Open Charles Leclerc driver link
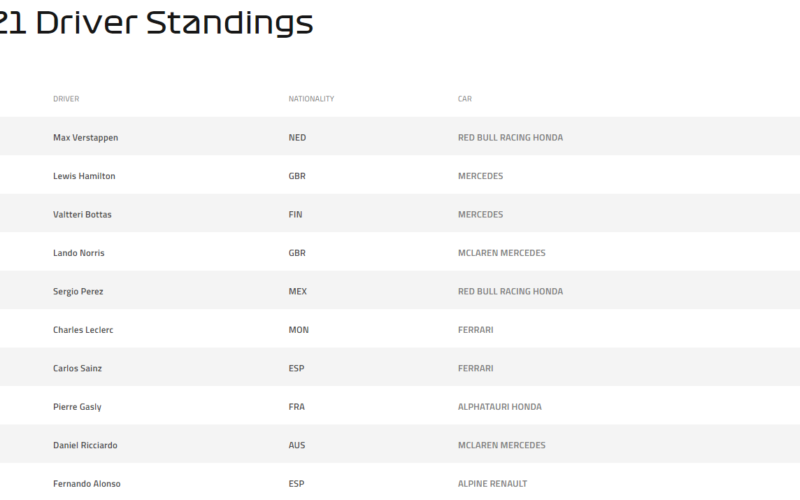 [x=83, y=330]
